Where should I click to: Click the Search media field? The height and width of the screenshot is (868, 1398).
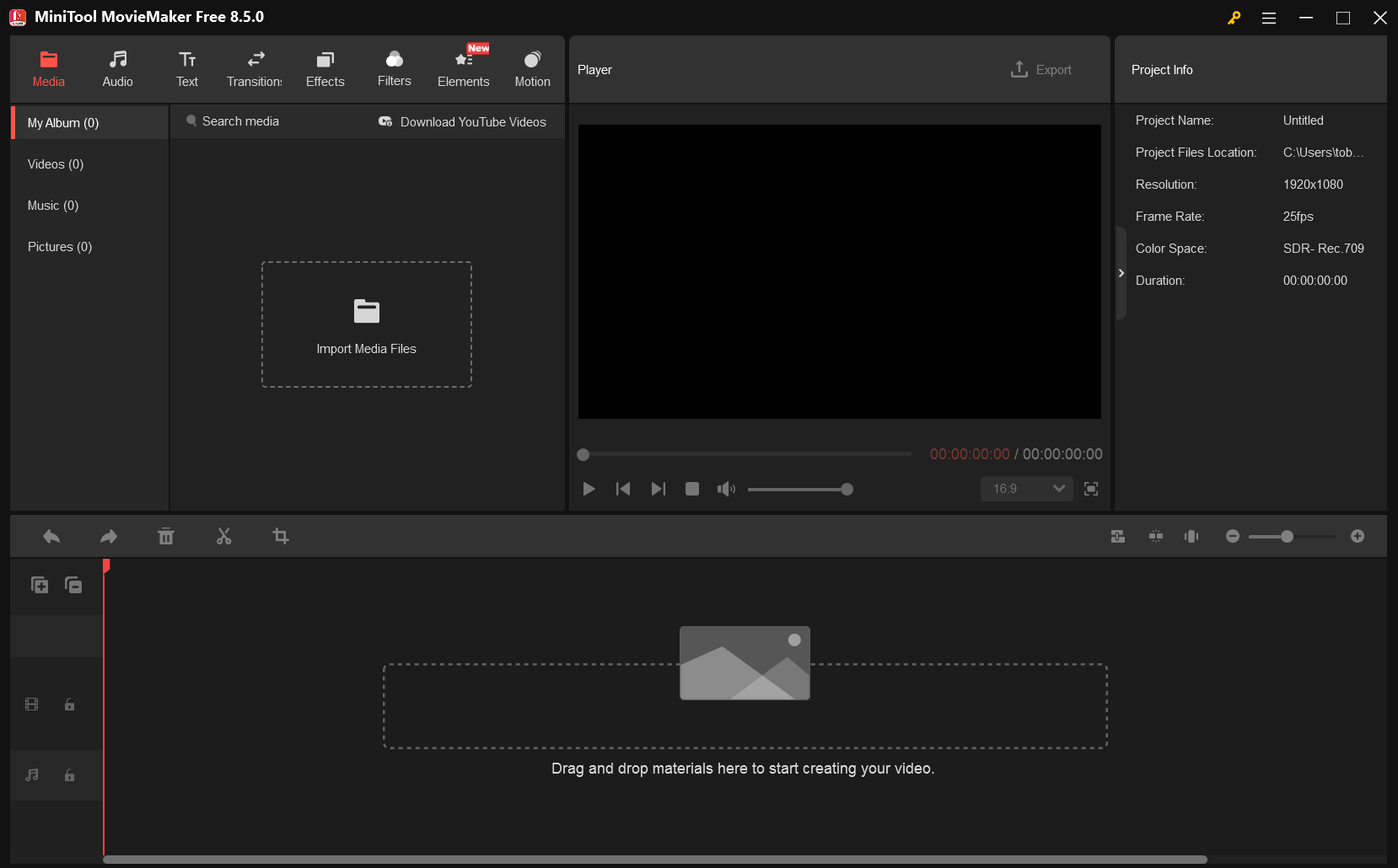pyautogui.click(x=240, y=121)
